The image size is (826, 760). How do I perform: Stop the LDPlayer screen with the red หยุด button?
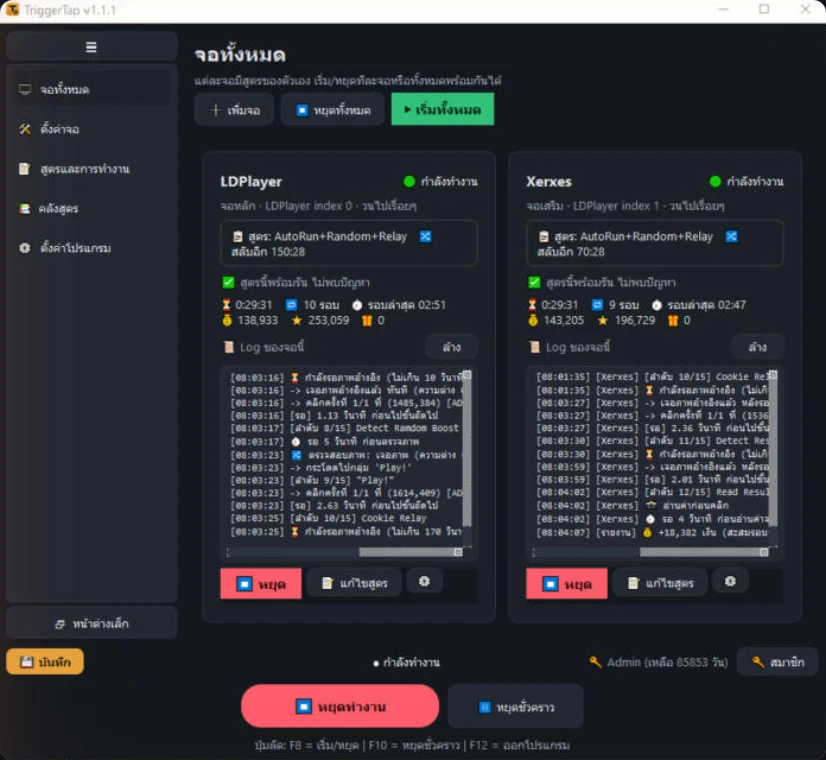(261, 584)
